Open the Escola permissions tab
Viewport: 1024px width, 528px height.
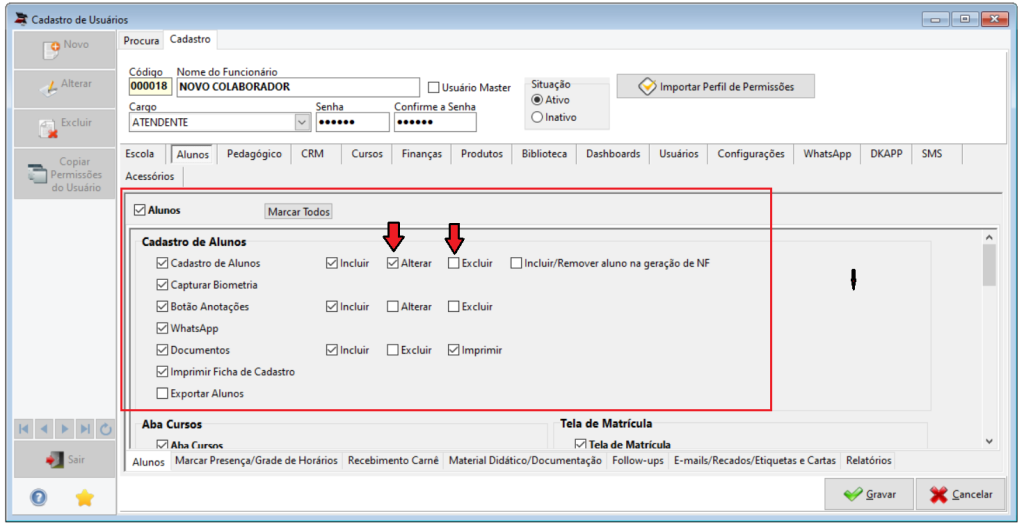[140, 154]
